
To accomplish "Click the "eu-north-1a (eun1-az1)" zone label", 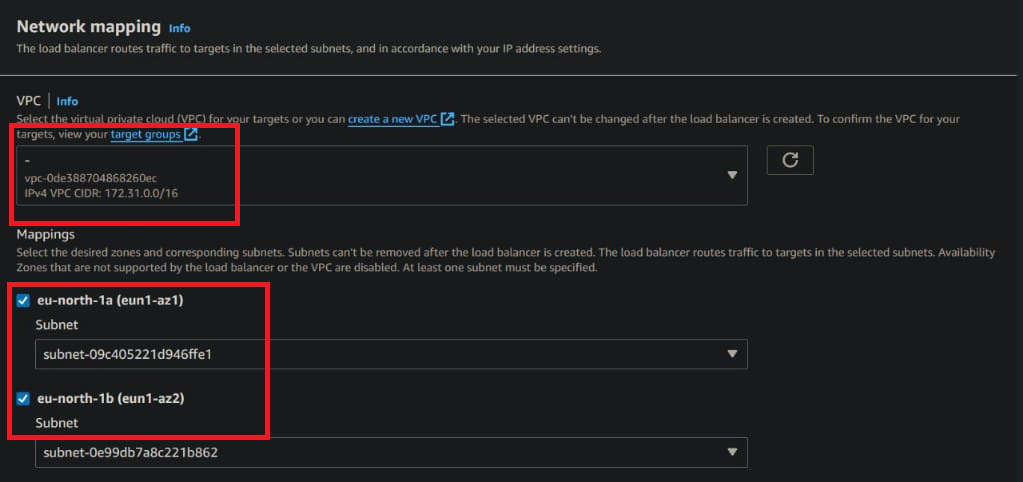I will (x=110, y=302).
